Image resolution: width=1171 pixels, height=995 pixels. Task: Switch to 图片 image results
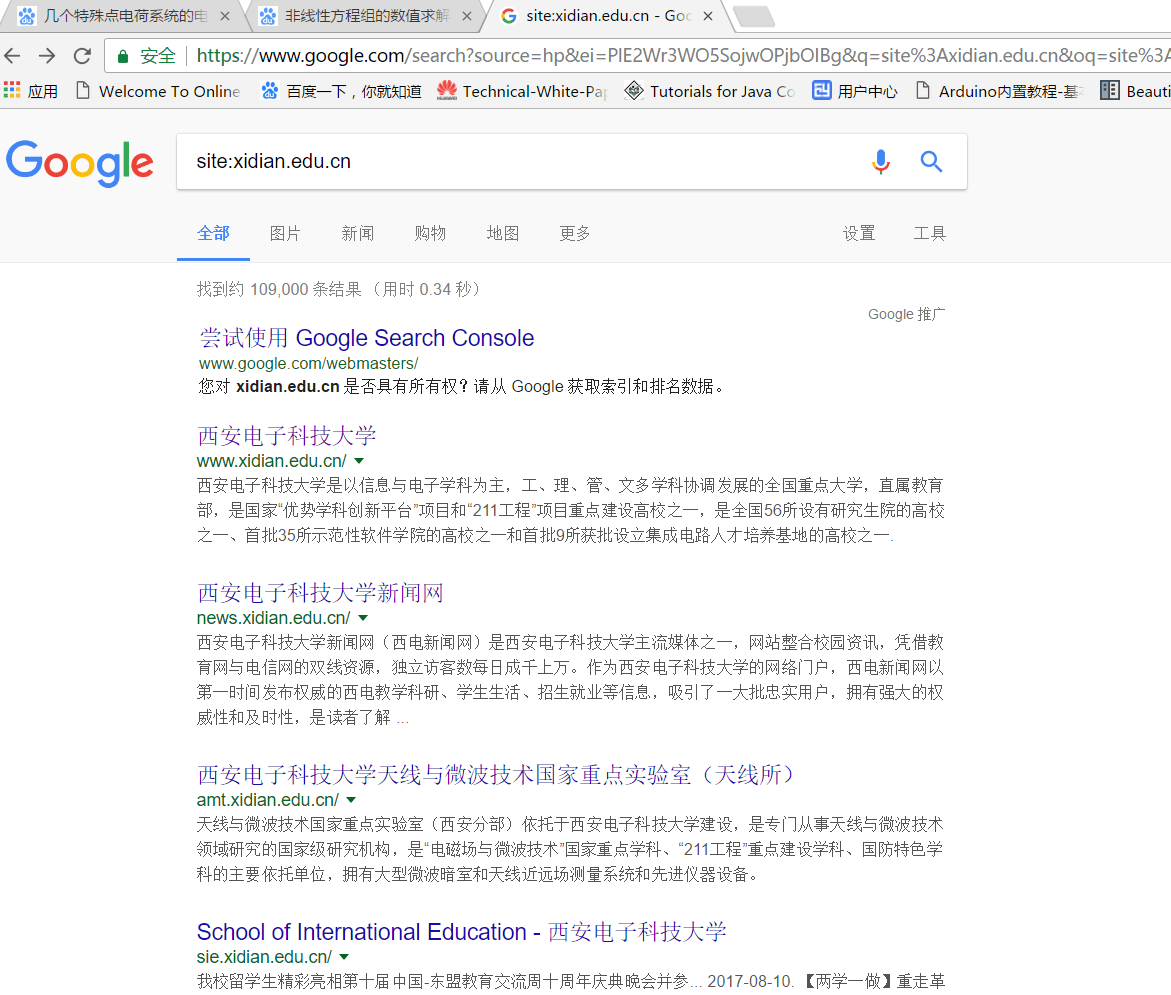pyautogui.click(x=285, y=234)
